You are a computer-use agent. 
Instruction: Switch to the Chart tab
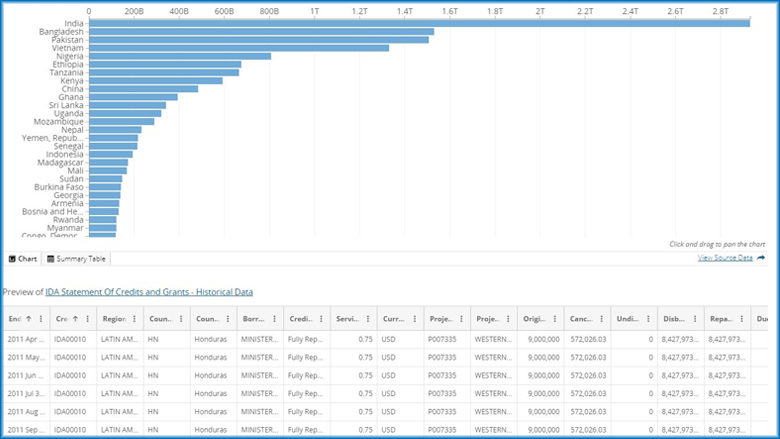click(x=23, y=259)
